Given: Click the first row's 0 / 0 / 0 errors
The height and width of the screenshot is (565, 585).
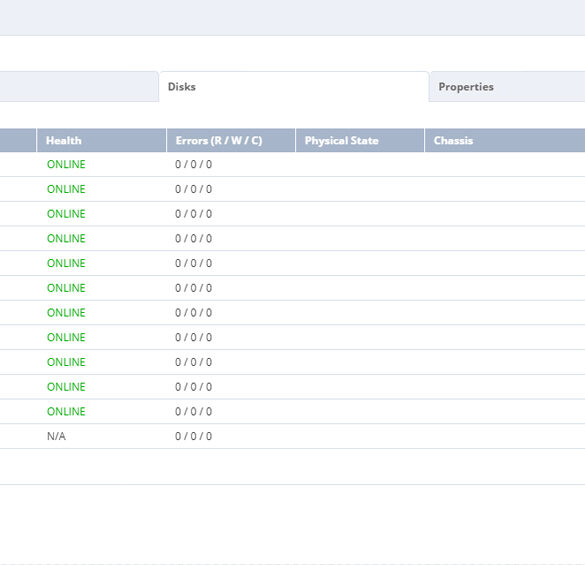Looking at the screenshot, I should (194, 165).
